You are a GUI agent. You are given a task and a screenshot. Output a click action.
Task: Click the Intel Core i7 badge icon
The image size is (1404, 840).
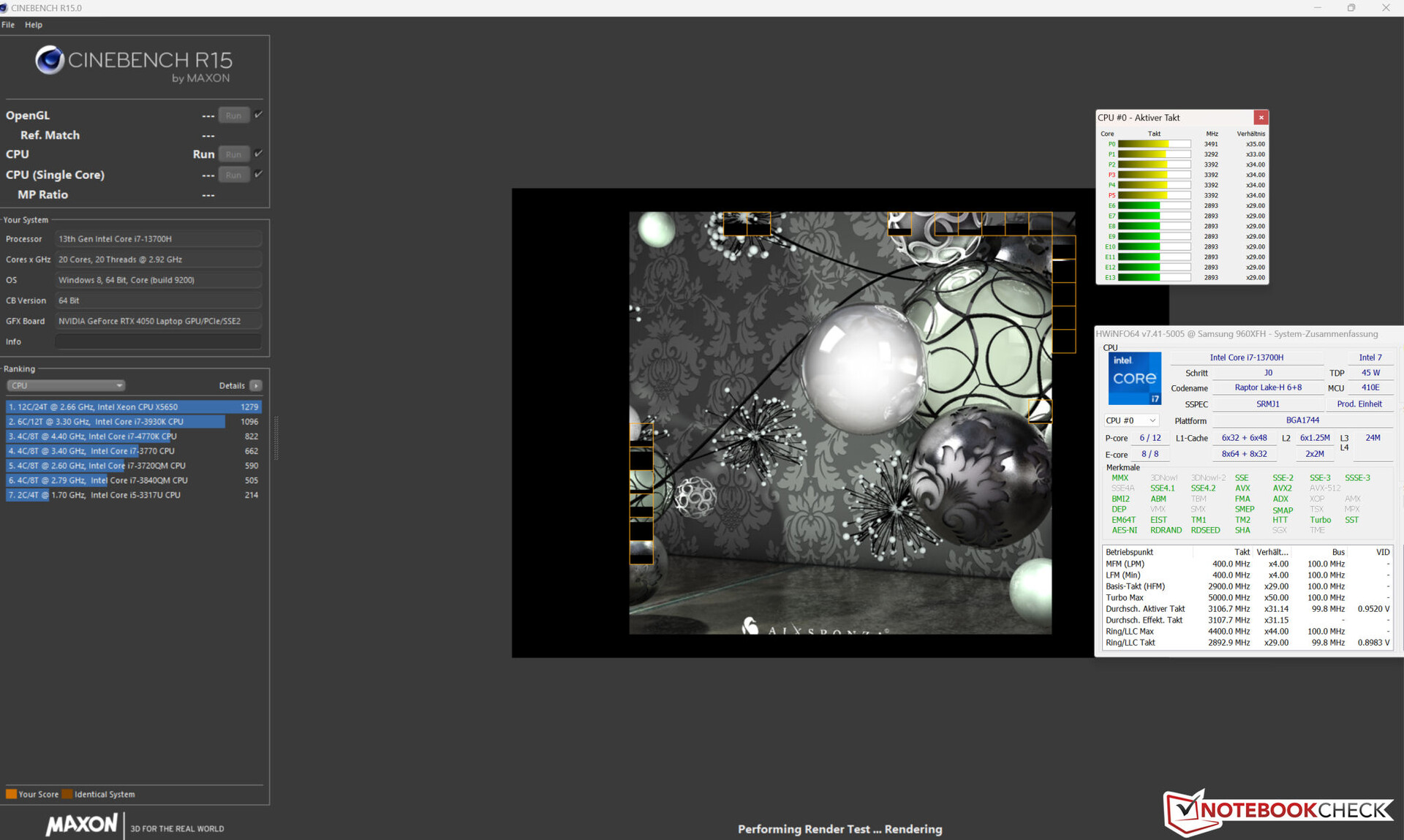click(x=1134, y=379)
